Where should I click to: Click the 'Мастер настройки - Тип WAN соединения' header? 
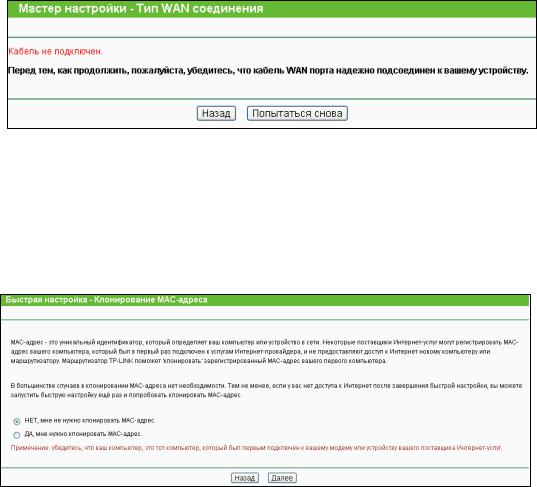point(141,8)
